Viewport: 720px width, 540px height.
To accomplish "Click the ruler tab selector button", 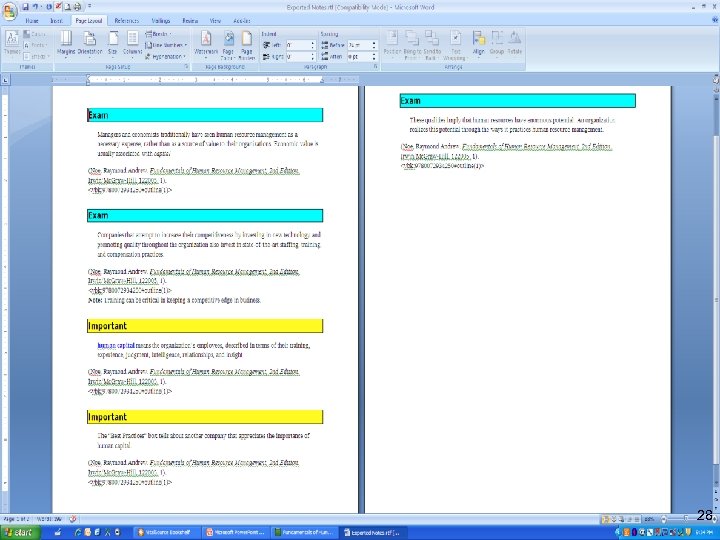I will click(5, 80).
